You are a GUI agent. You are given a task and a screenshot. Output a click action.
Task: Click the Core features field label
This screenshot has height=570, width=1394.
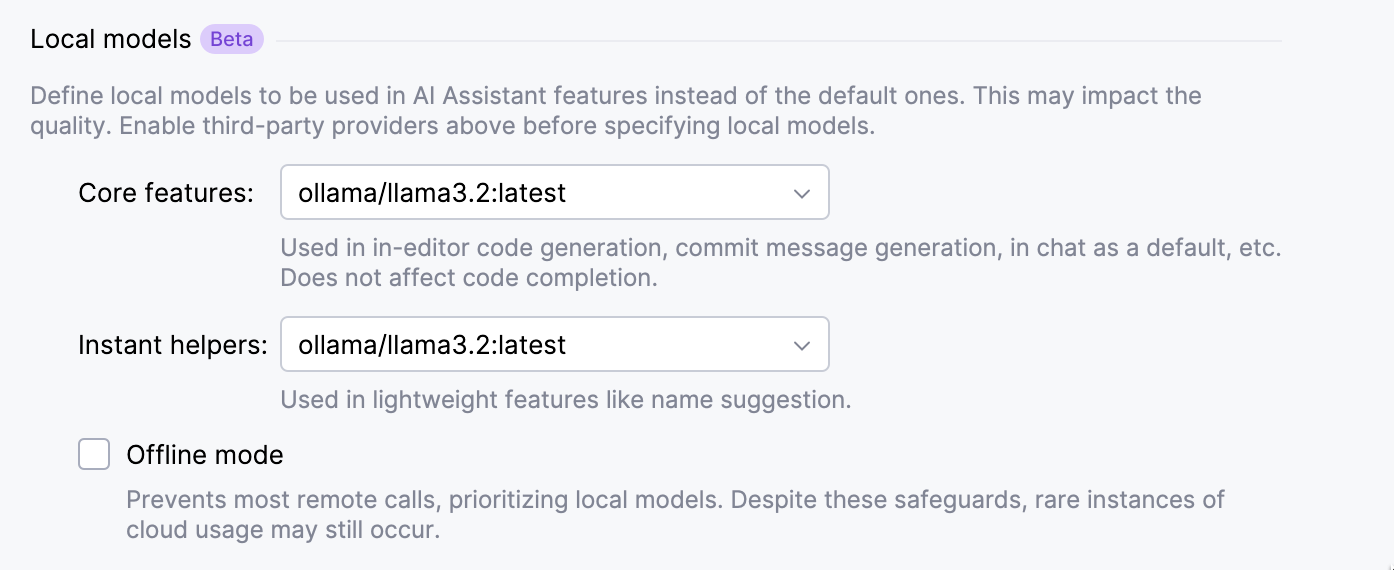(x=166, y=193)
